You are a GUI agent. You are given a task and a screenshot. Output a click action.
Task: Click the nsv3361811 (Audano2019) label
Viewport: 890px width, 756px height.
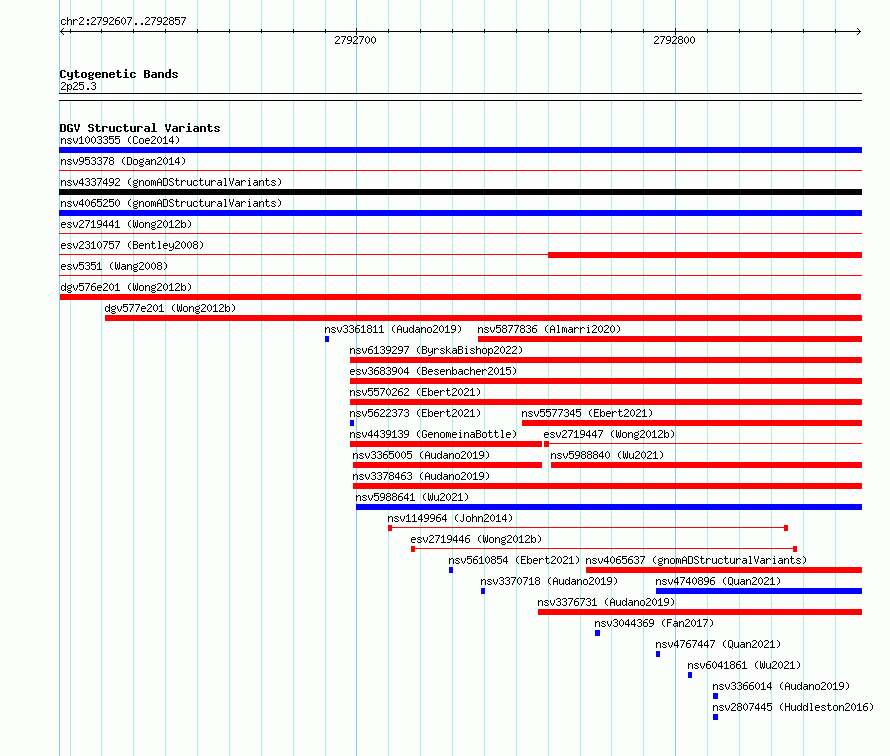coord(393,329)
